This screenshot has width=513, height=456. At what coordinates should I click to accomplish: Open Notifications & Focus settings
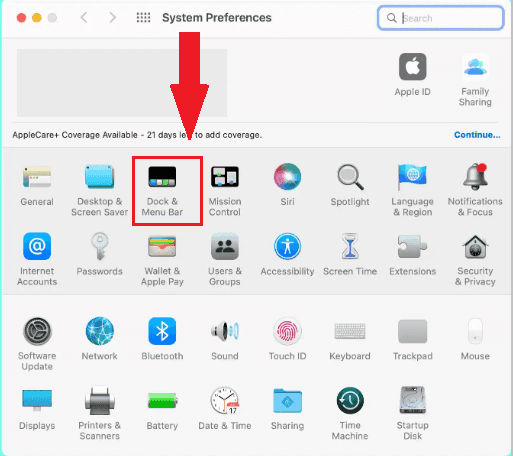click(x=475, y=177)
